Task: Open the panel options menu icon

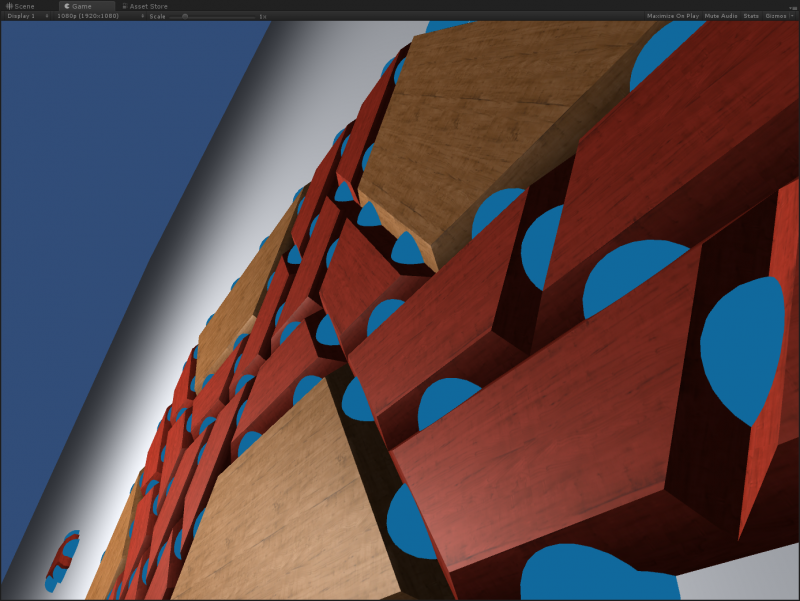Action: coord(792,6)
